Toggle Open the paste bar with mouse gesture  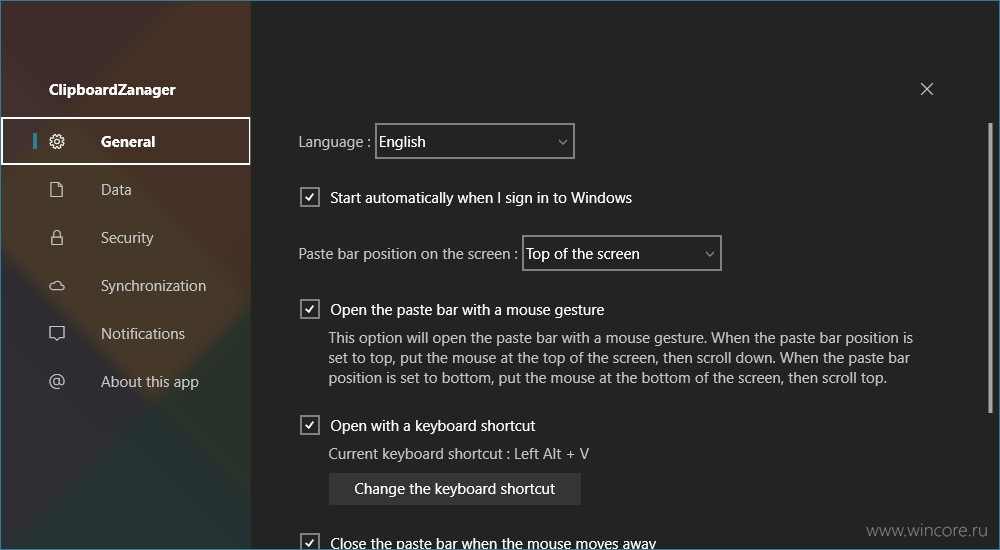(310, 309)
